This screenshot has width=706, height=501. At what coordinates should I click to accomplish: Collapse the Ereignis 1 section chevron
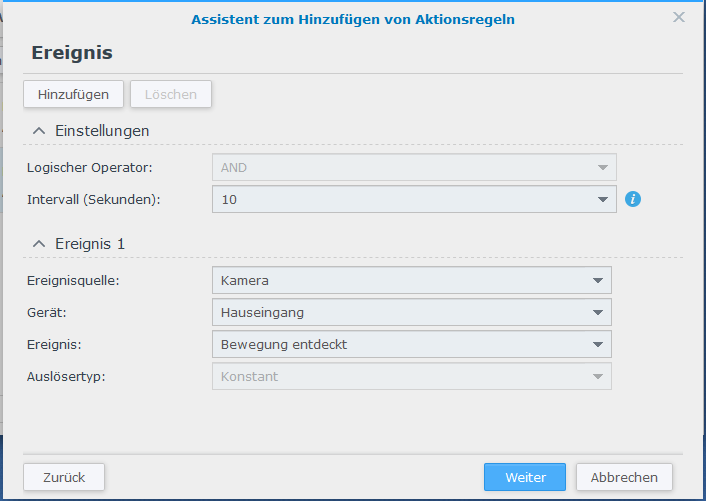click(x=39, y=244)
